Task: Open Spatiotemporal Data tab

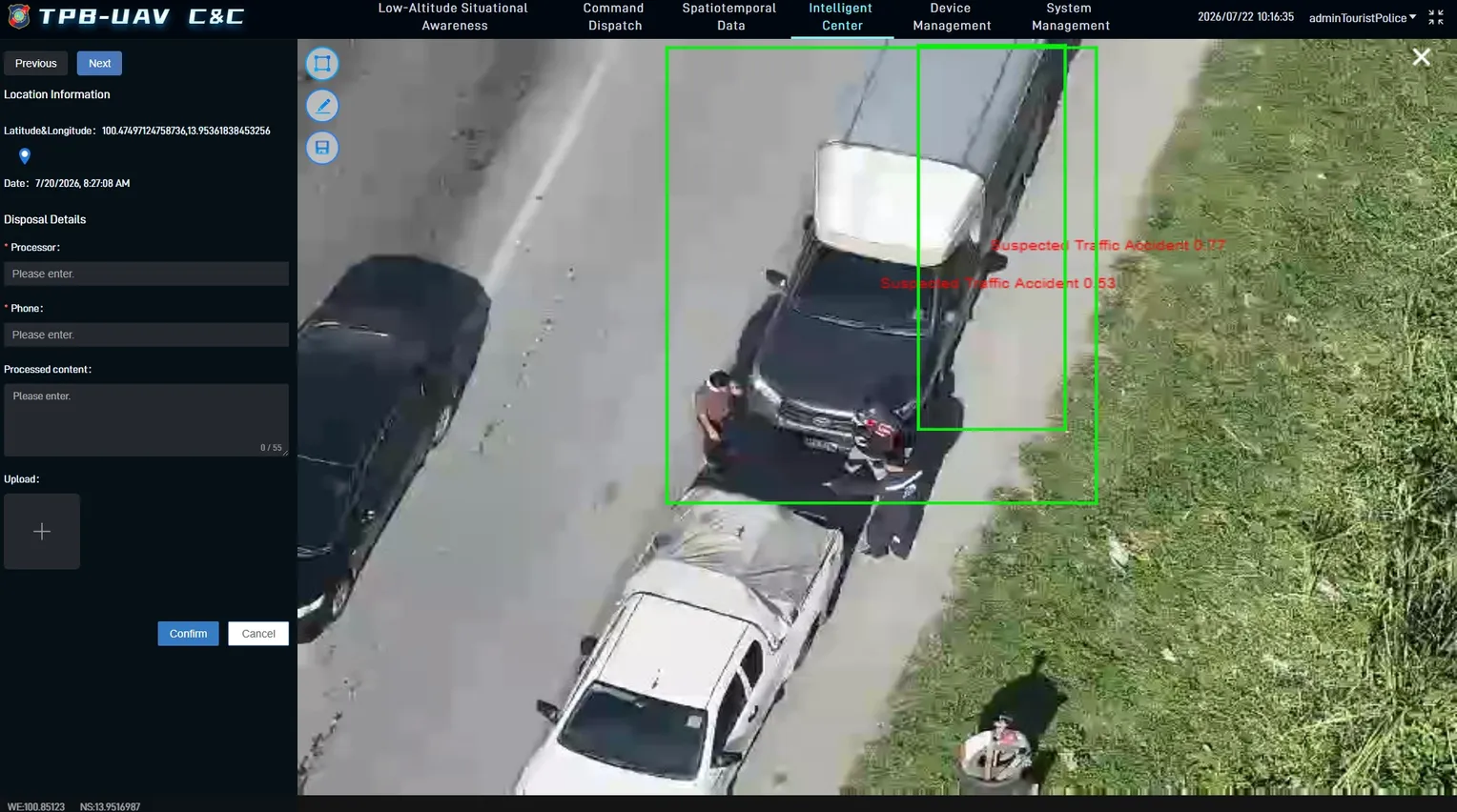Action: click(x=730, y=17)
